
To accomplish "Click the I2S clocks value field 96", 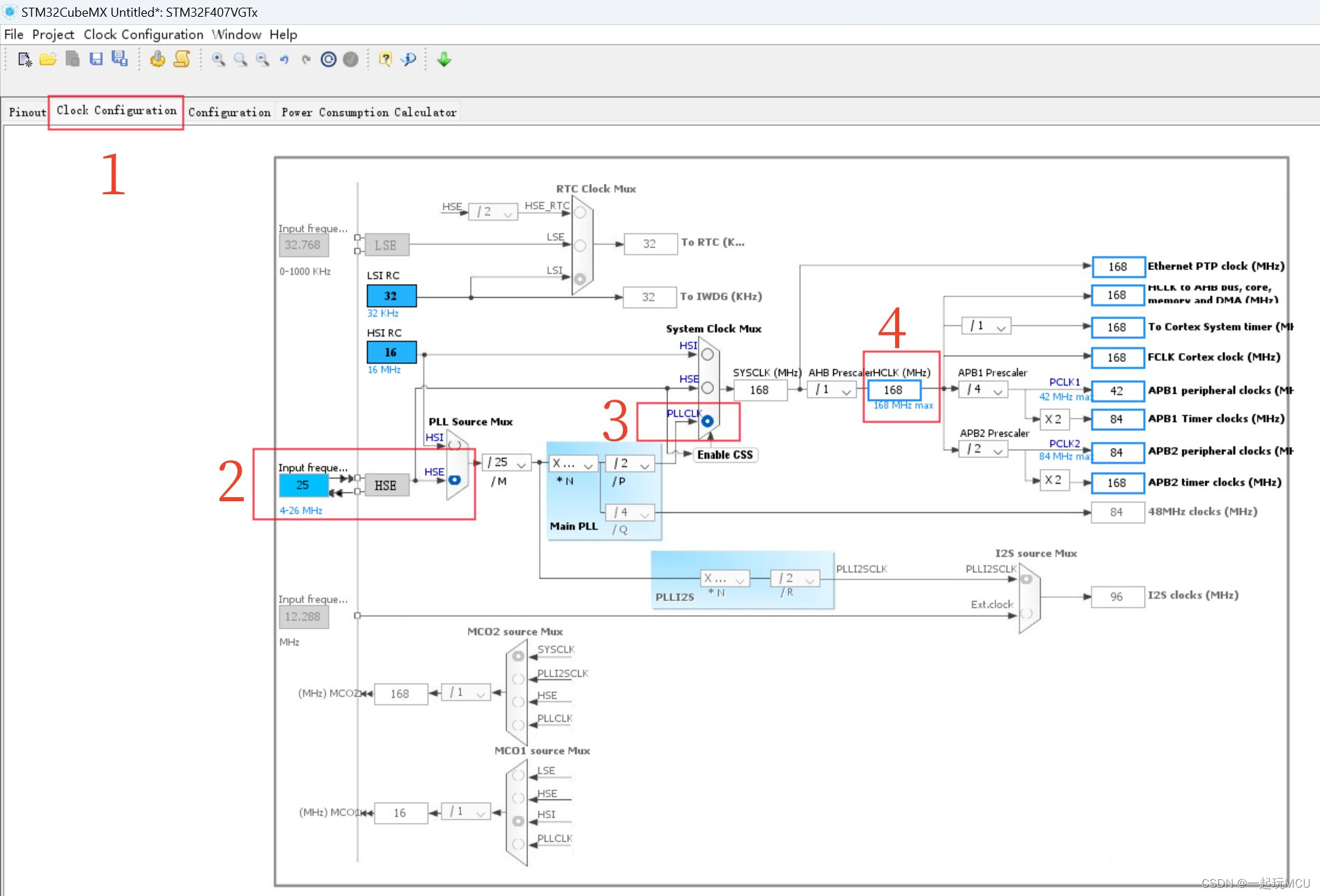I will pos(1117,597).
